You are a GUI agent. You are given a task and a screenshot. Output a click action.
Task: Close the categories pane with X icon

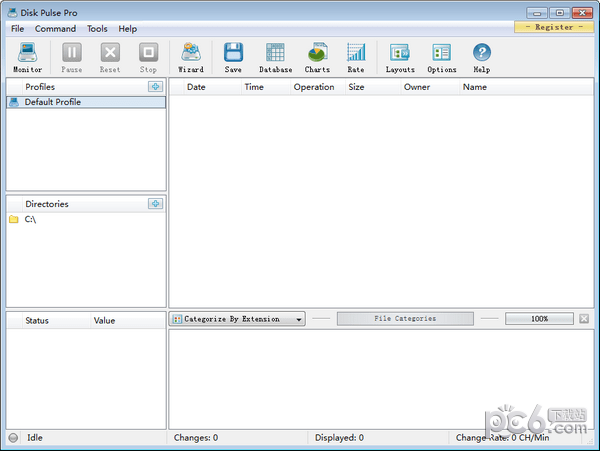pos(584,319)
